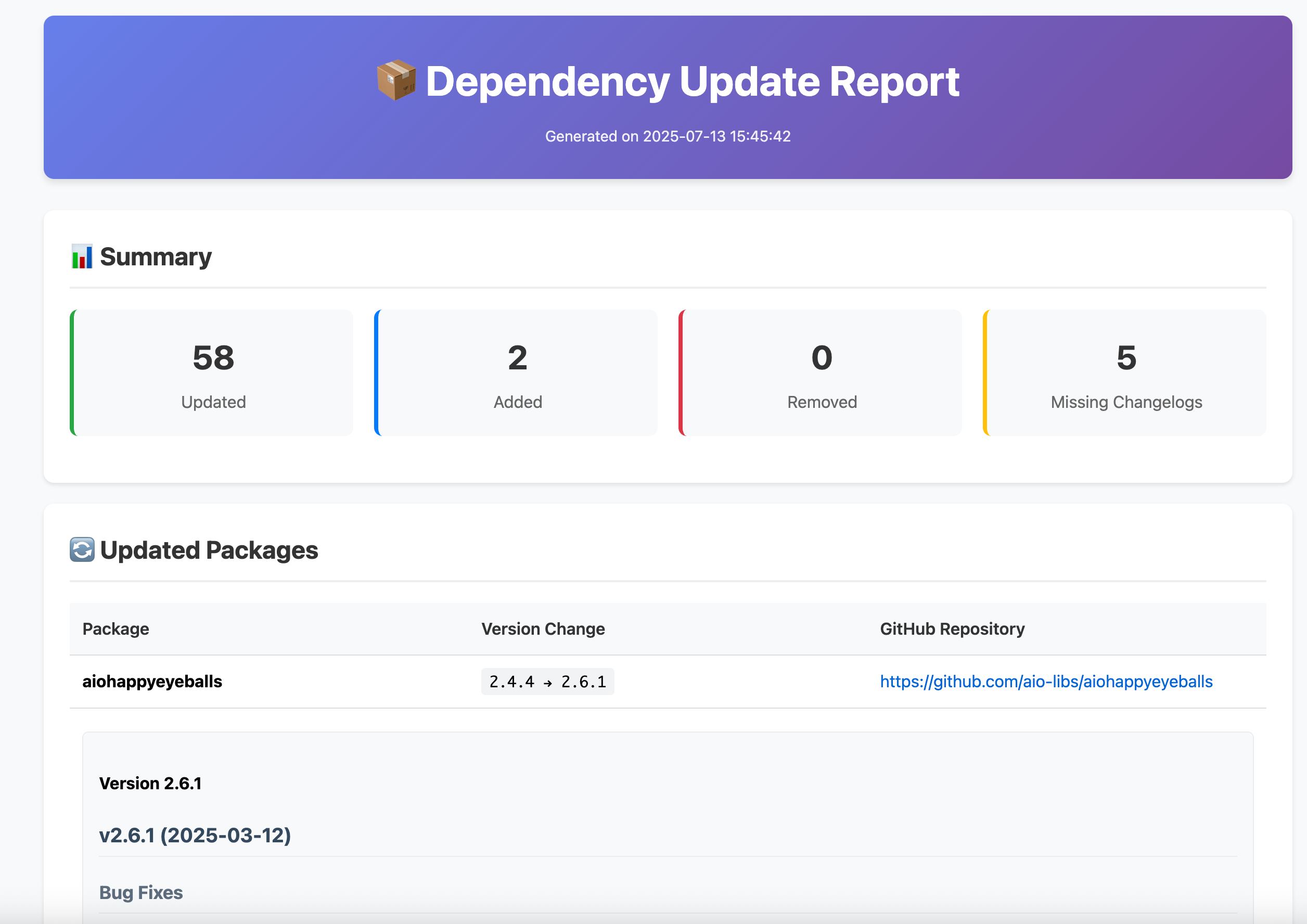Open the aiohappyeyeballs GitHub repository link
This screenshot has width=1307, height=924.
(1046, 681)
